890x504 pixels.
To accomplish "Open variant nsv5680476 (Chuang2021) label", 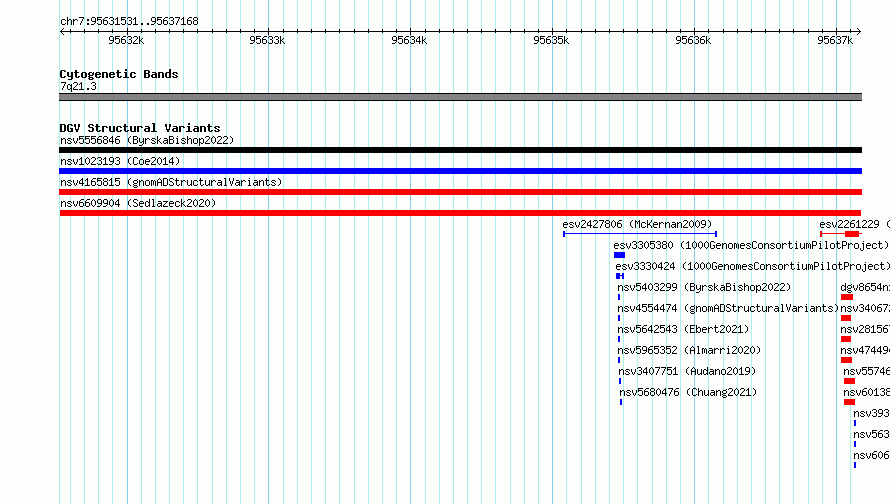I will [x=689, y=392].
